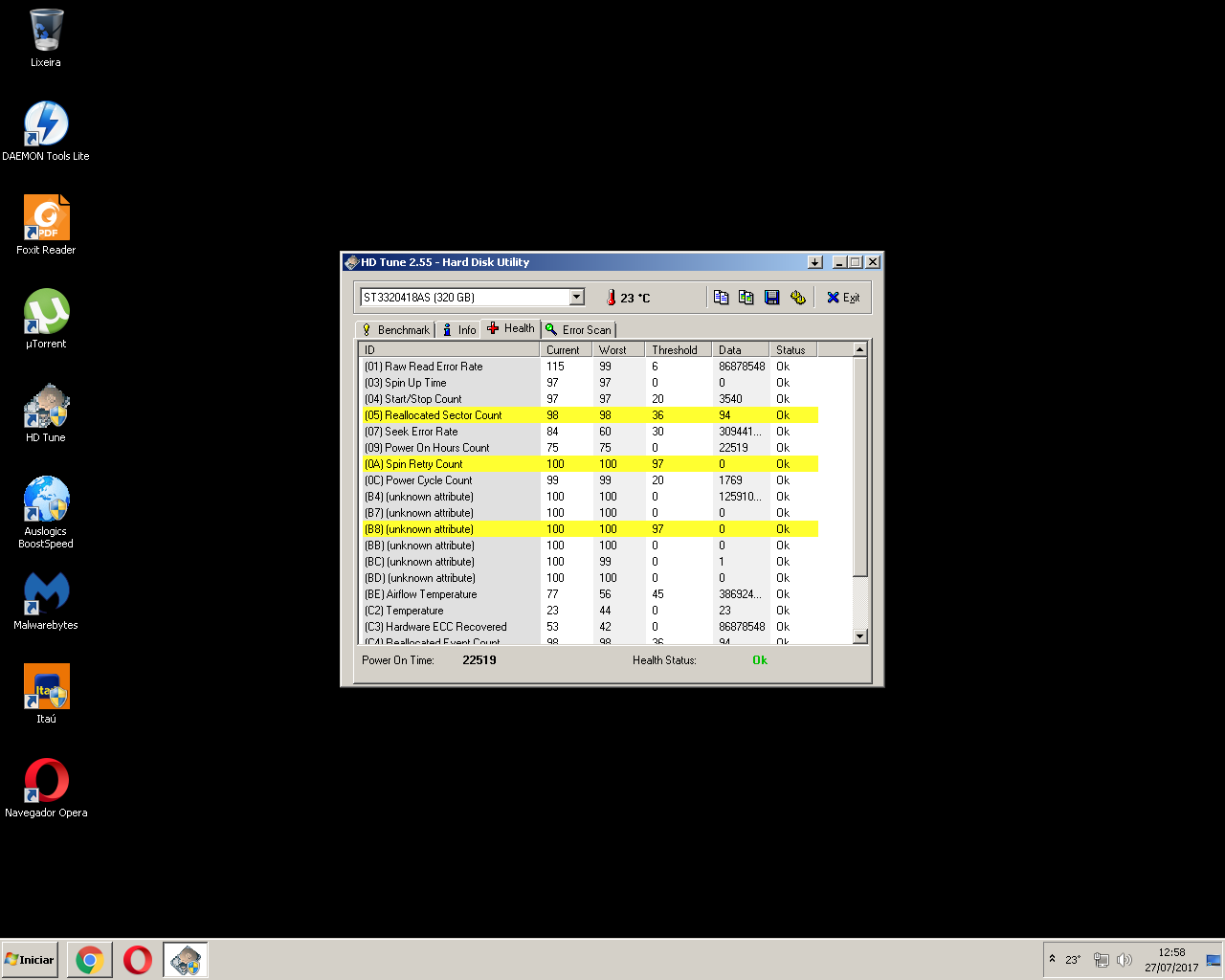
Task: Select the Start/Stop Count row
Action: coord(589,399)
